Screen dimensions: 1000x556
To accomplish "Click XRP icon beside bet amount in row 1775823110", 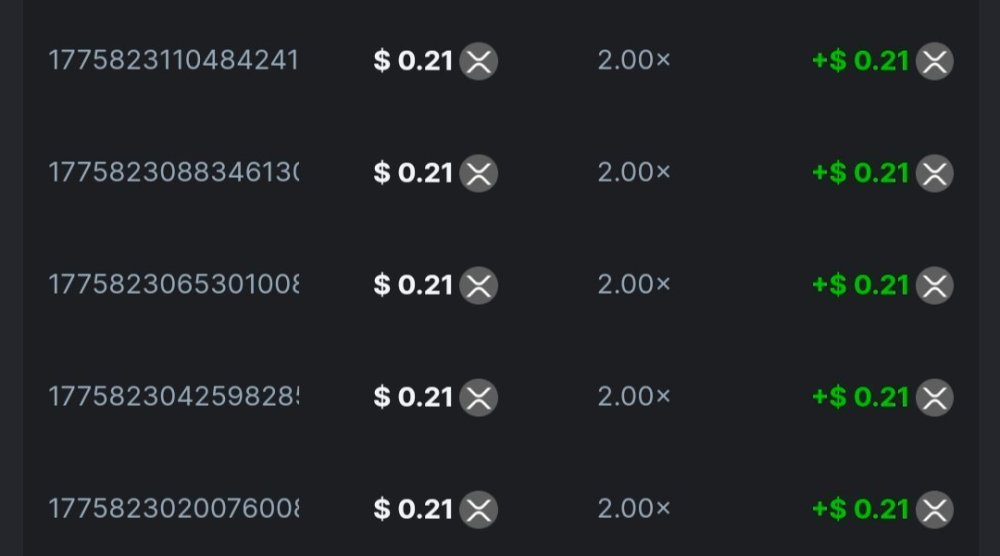I will 479,62.
